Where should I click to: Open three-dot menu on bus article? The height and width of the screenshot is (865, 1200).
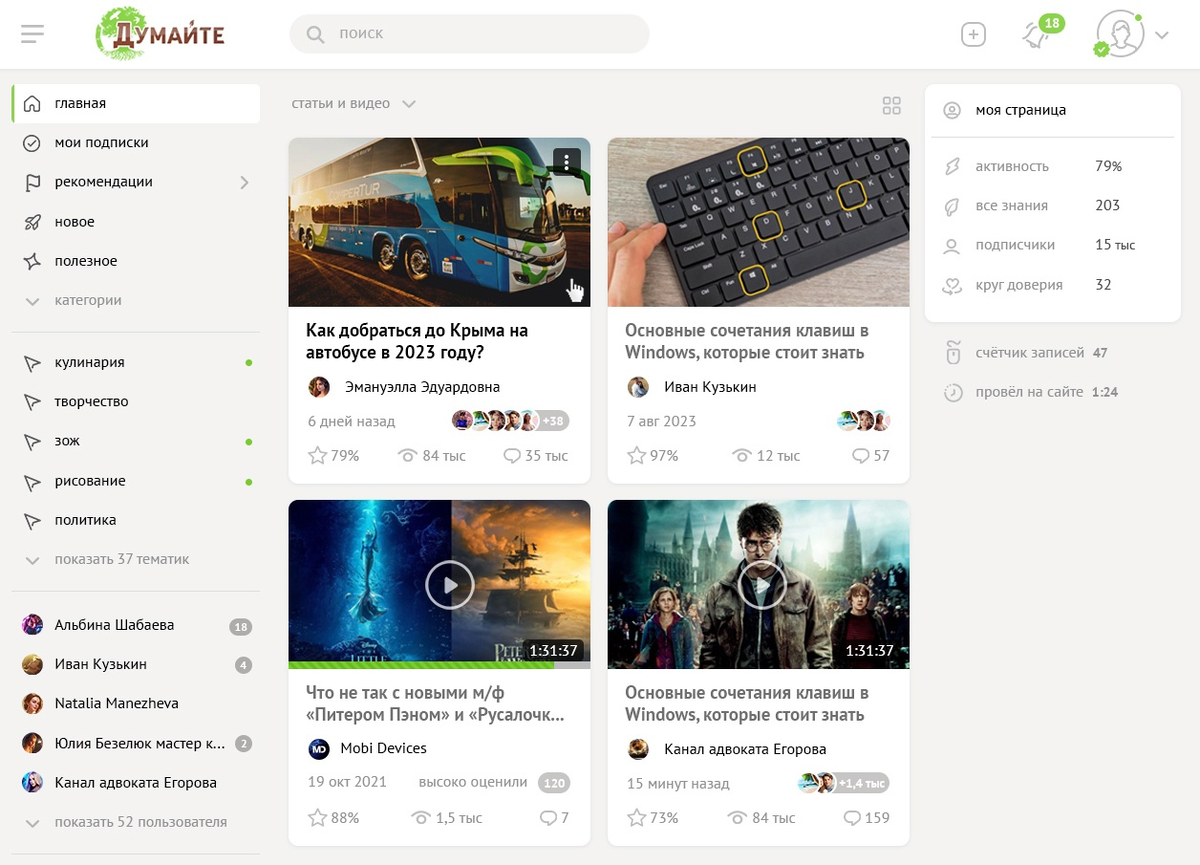point(567,161)
